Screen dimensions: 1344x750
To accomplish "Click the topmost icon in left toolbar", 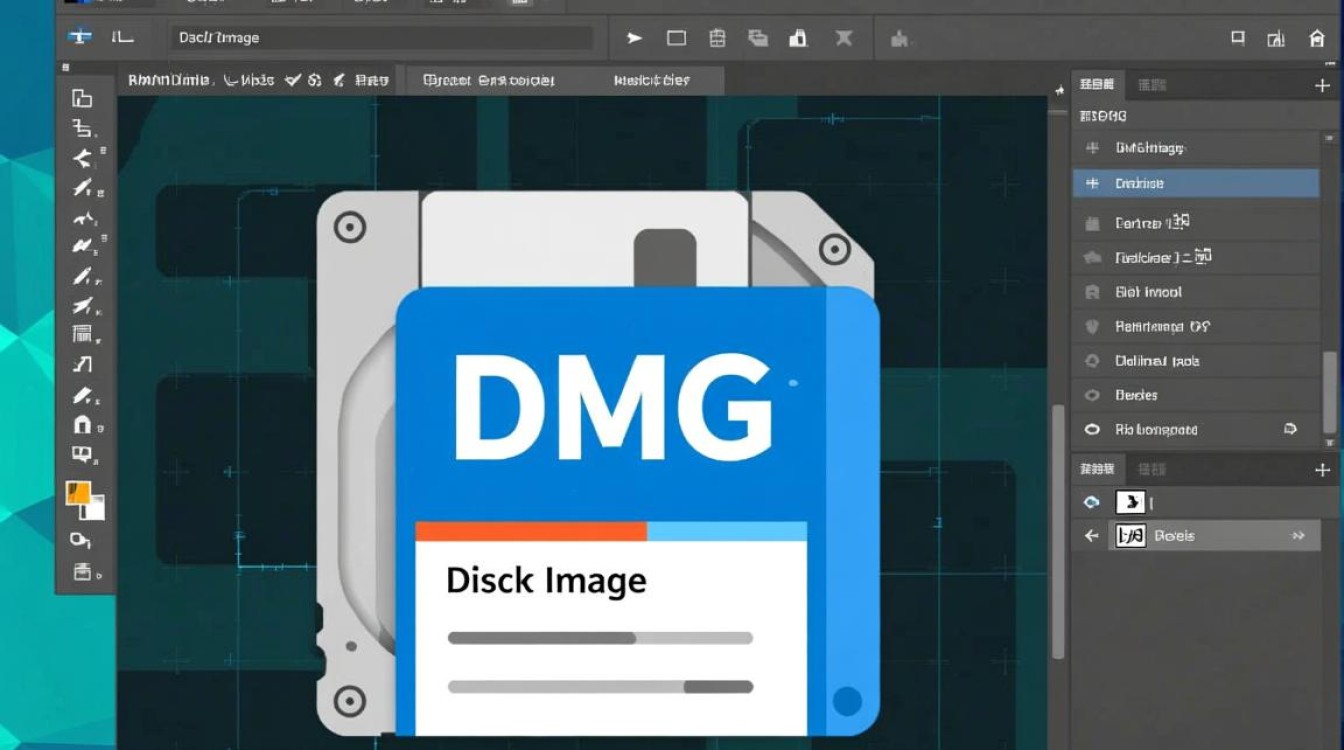I will (82, 98).
